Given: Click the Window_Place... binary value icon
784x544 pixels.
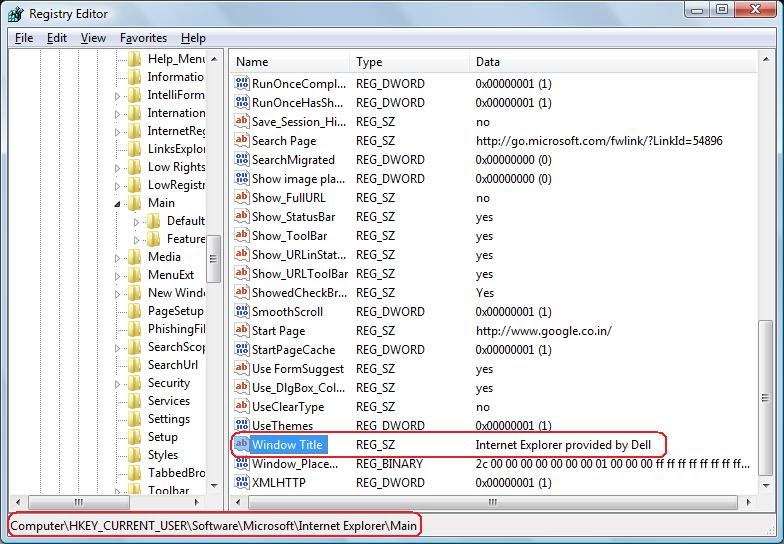Looking at the screenshot, I should 242,463.
